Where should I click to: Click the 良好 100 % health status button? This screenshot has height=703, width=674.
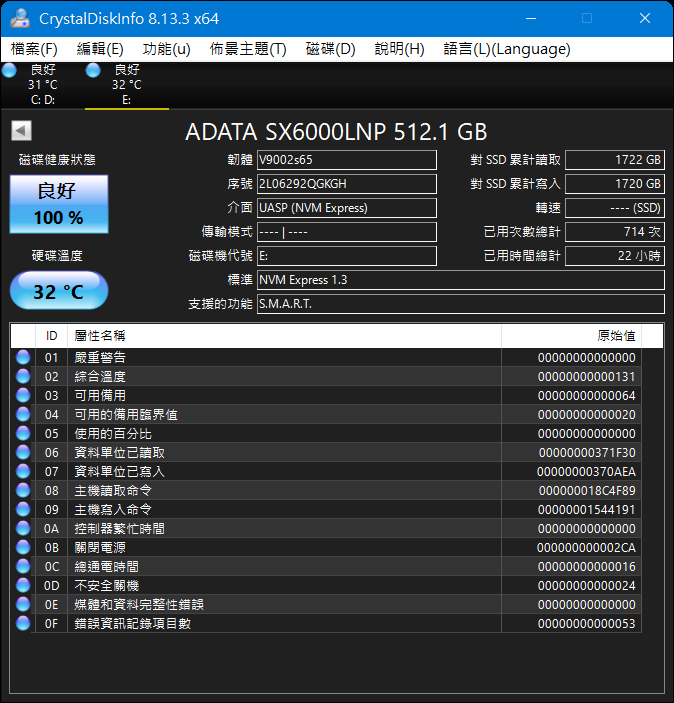[59, 204]
